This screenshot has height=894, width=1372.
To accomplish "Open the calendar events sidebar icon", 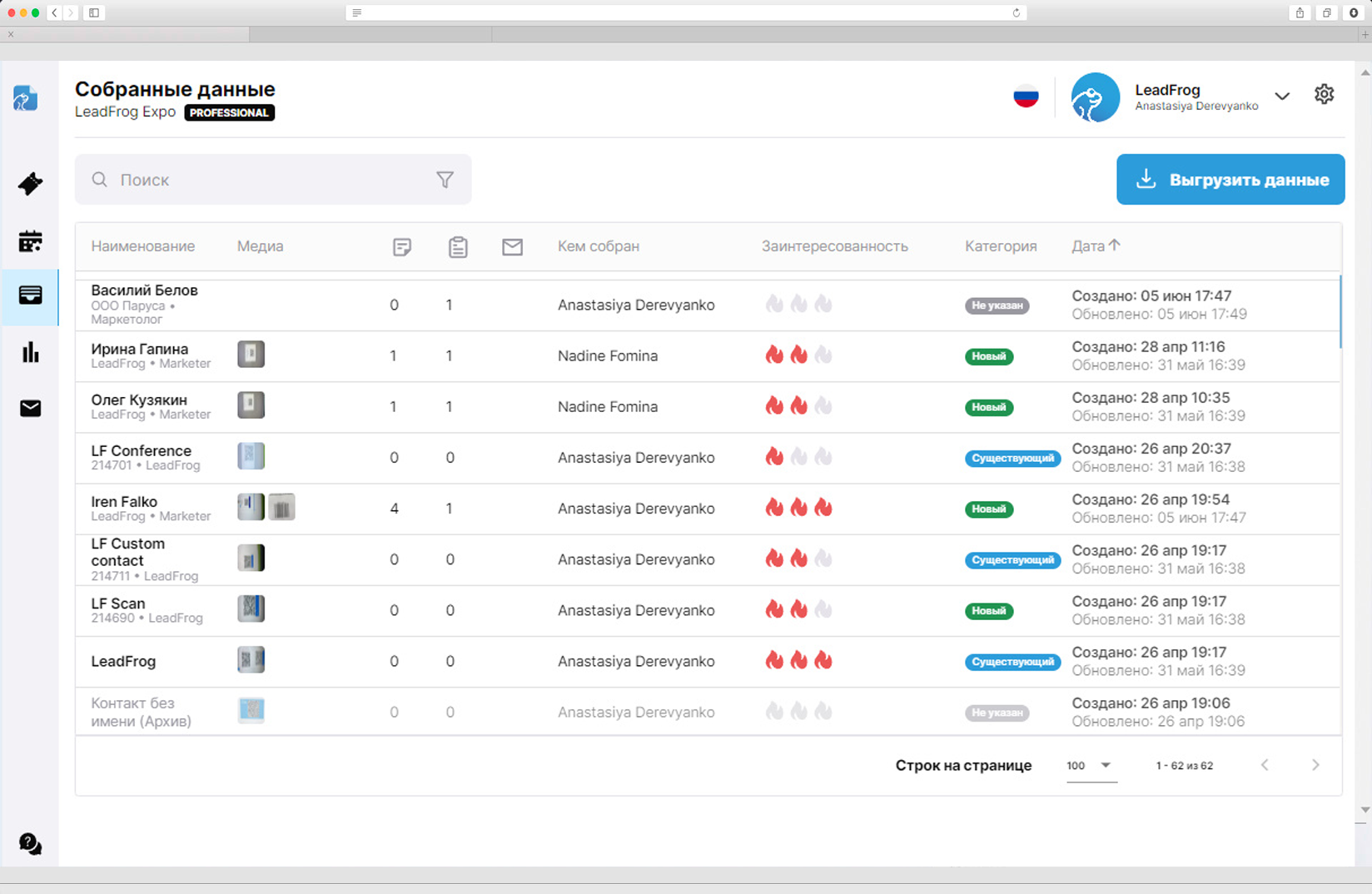I will [x=30, y=241].
